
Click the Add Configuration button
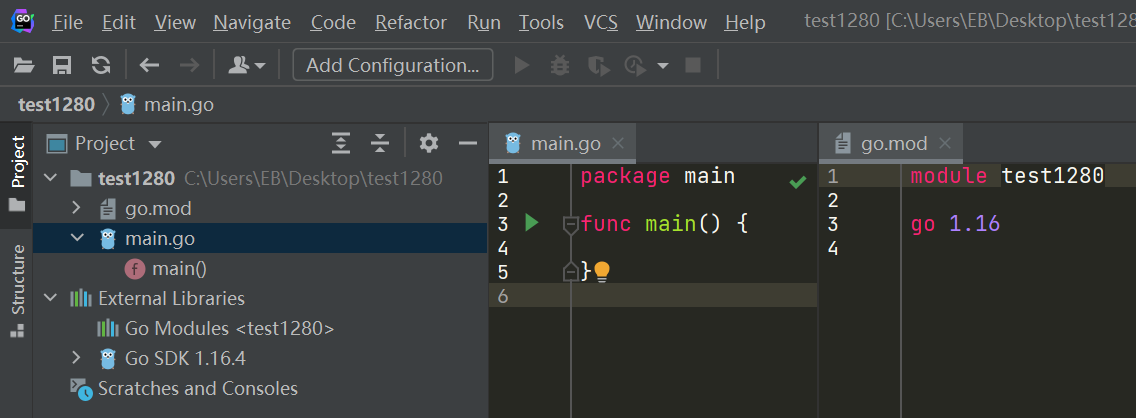point(393,65)
